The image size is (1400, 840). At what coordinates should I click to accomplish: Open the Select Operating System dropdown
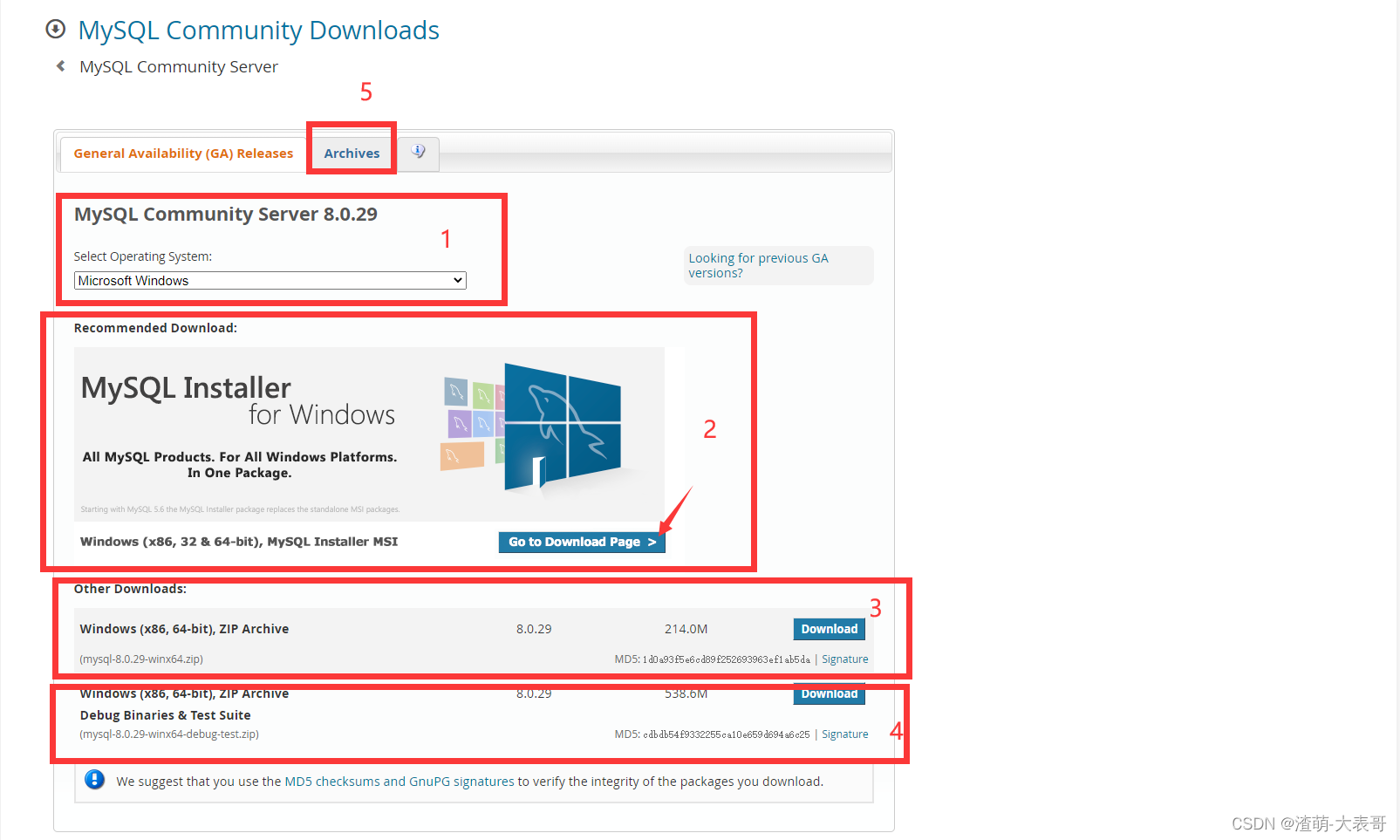pyautogui.click(x=270, y=281)
